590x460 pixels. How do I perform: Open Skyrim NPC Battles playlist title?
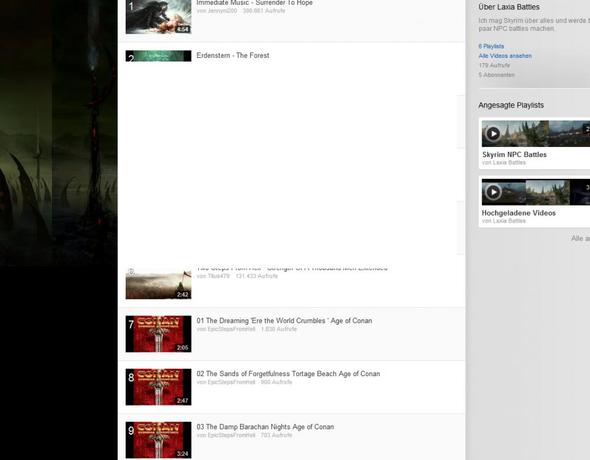click(514, 155)
